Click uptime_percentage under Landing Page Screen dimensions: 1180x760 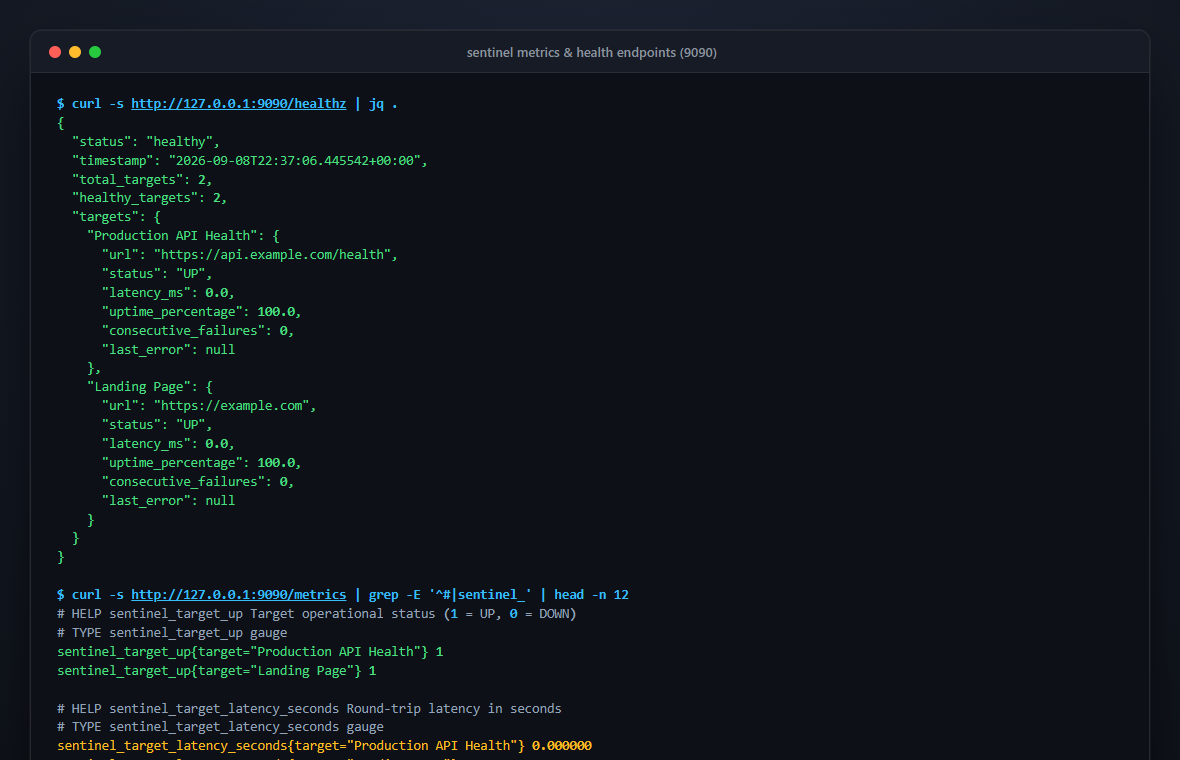click(x=202, y=463)
